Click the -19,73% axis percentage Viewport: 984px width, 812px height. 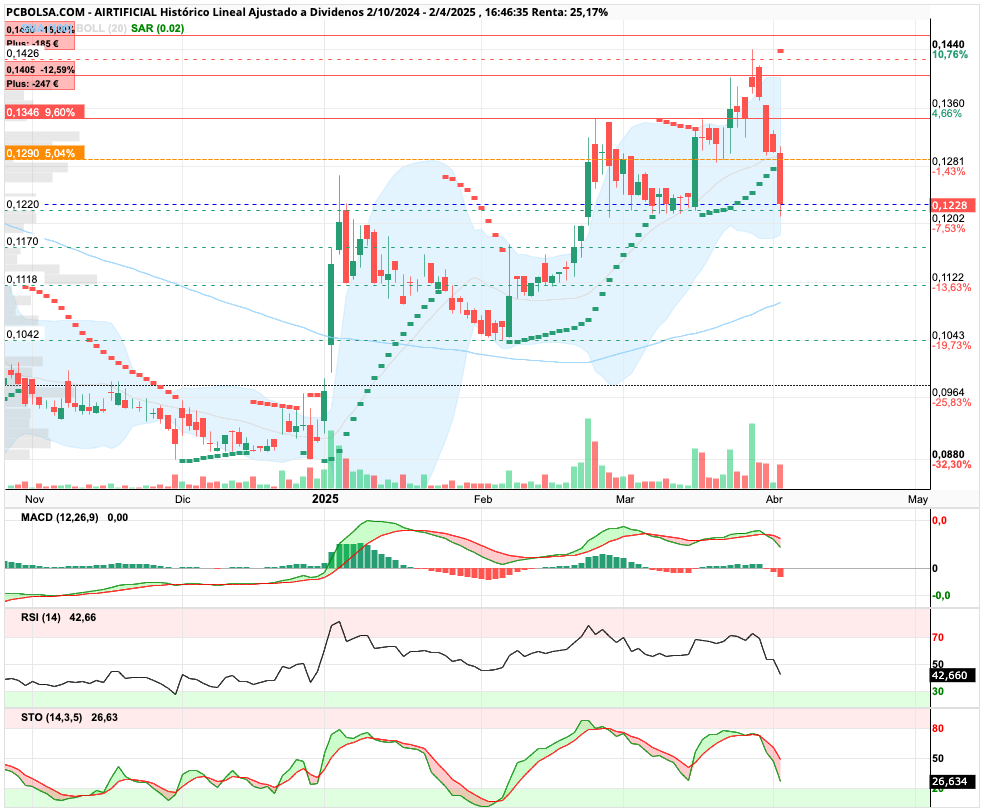pos(951,346)
